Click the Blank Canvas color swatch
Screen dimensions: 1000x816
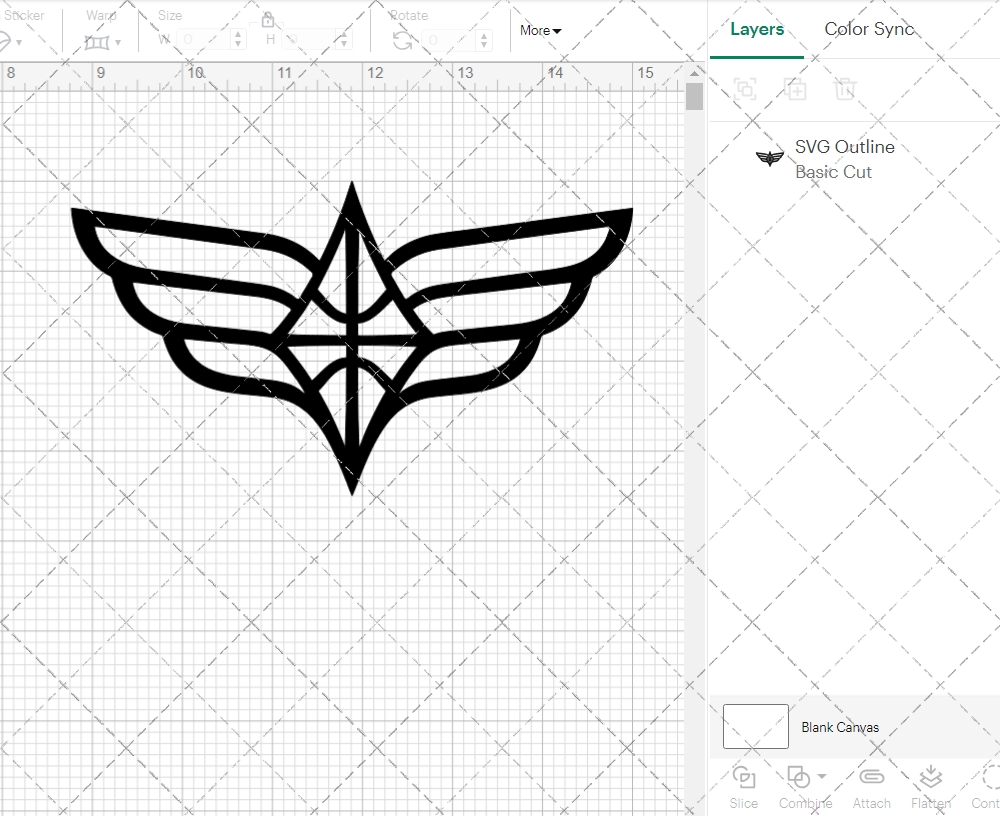(755, 727)
